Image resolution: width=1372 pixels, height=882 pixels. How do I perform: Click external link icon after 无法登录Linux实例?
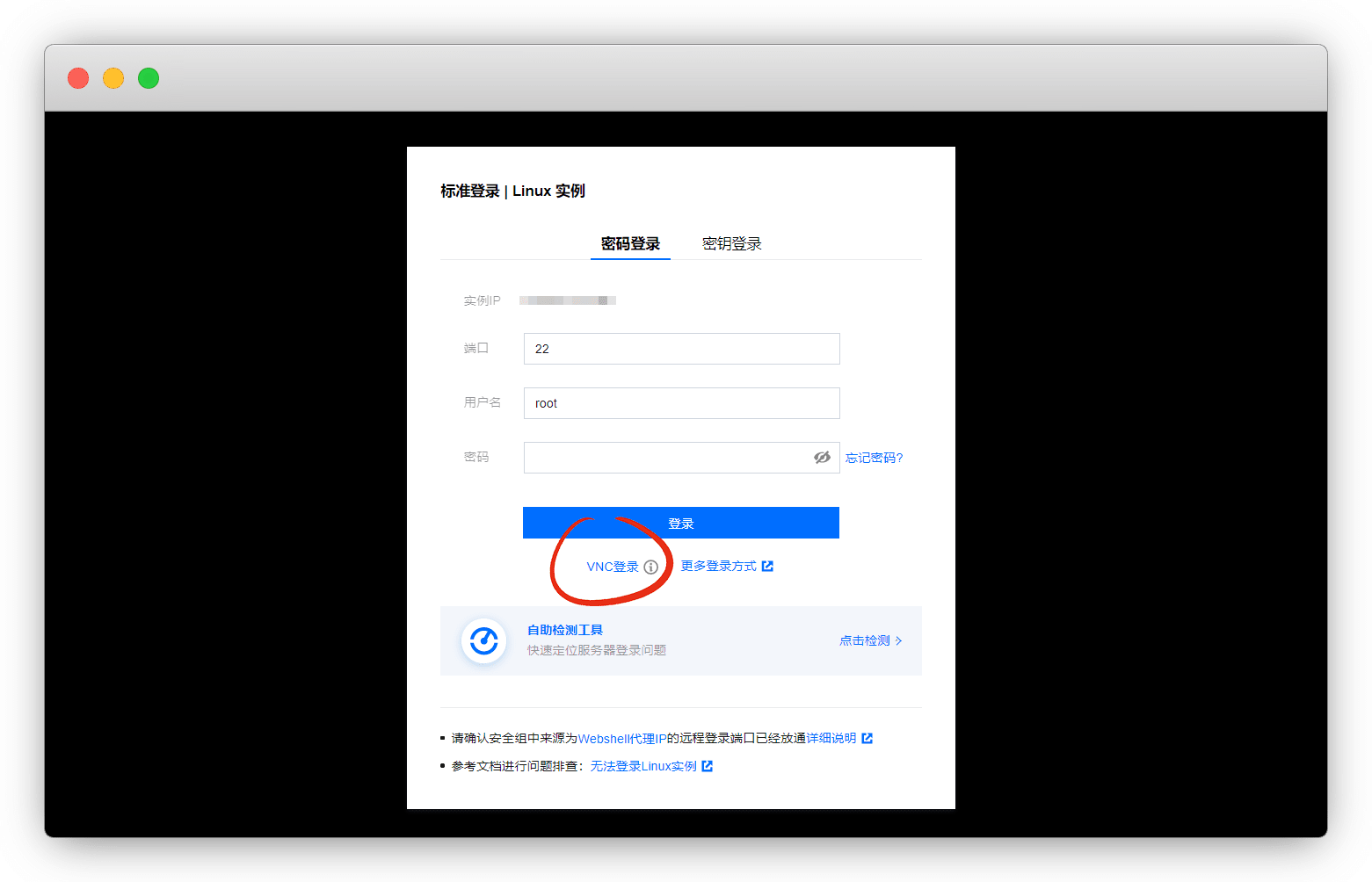[708, 767]
